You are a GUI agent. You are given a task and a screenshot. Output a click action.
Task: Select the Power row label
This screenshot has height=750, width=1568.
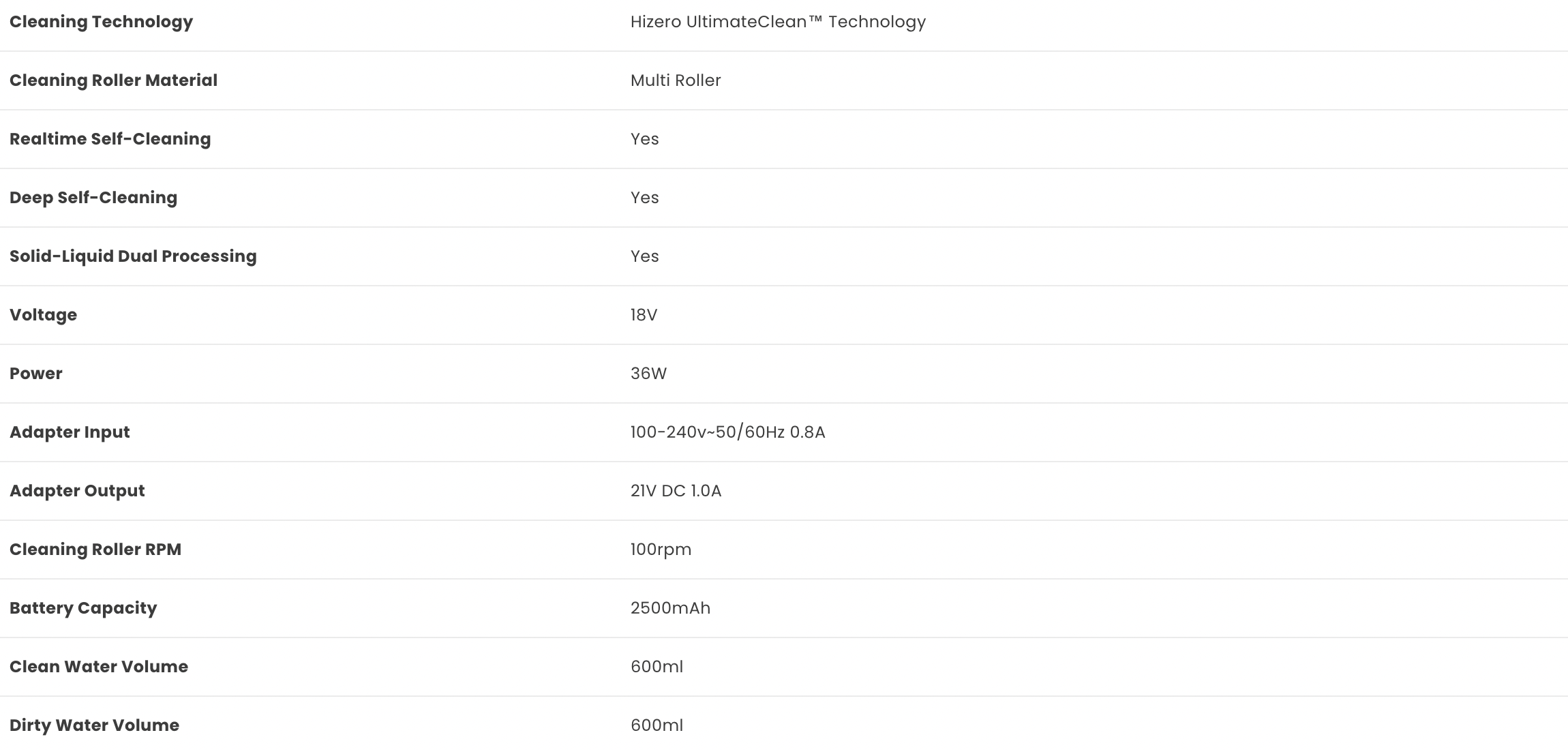click(35, 374)
